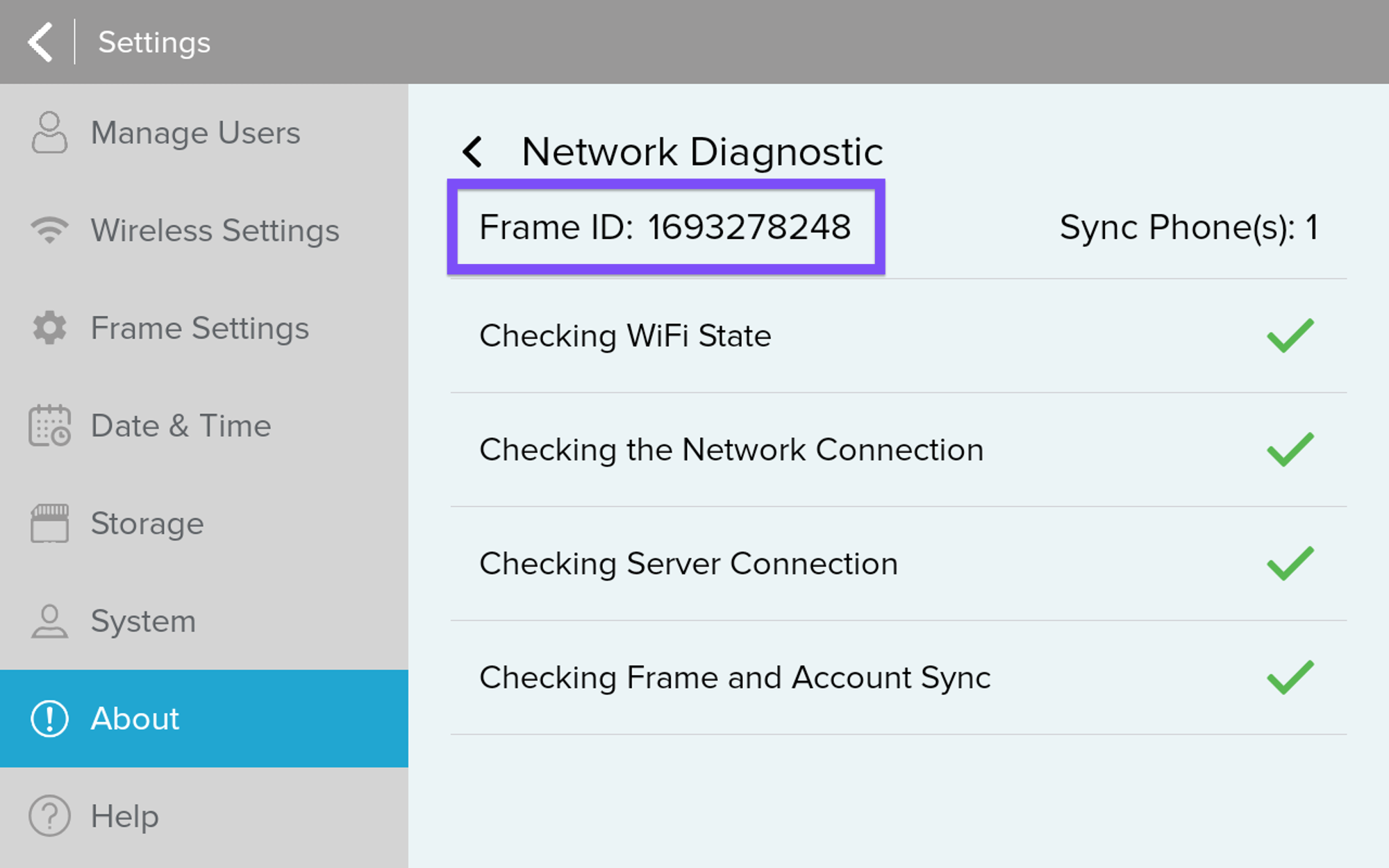Click the Storage SD card icon
Viewport: 1389px width, 868px height.
(x=49, y=523)
